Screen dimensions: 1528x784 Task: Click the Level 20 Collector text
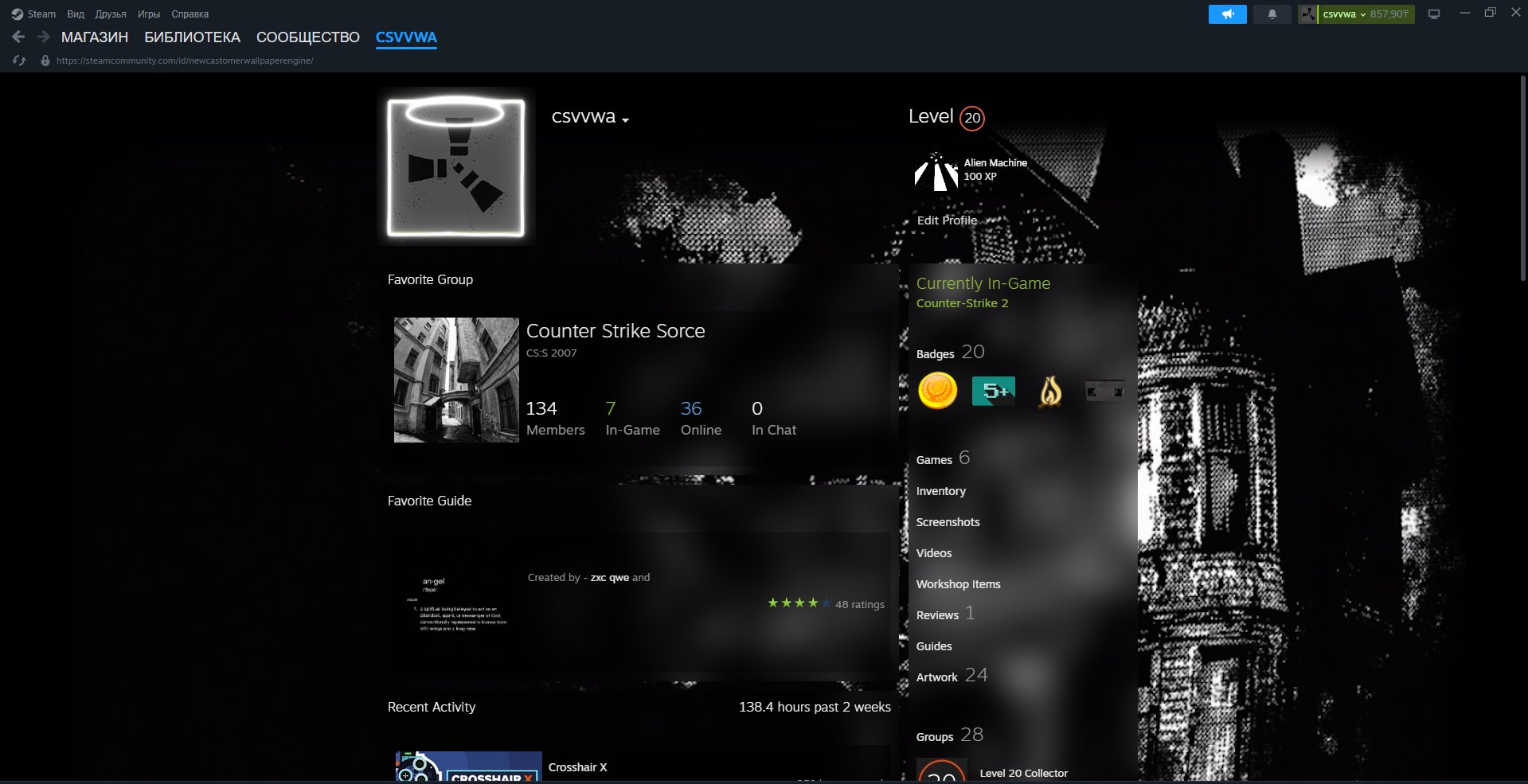(1024, 773)
